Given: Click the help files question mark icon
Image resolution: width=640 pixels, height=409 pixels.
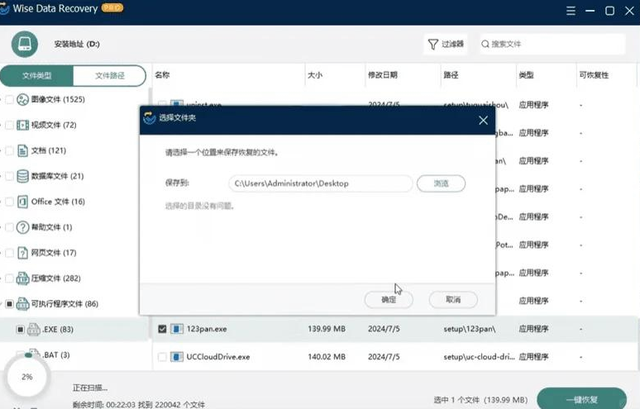Looking at the screenshot, I should (x=22, y=227).
